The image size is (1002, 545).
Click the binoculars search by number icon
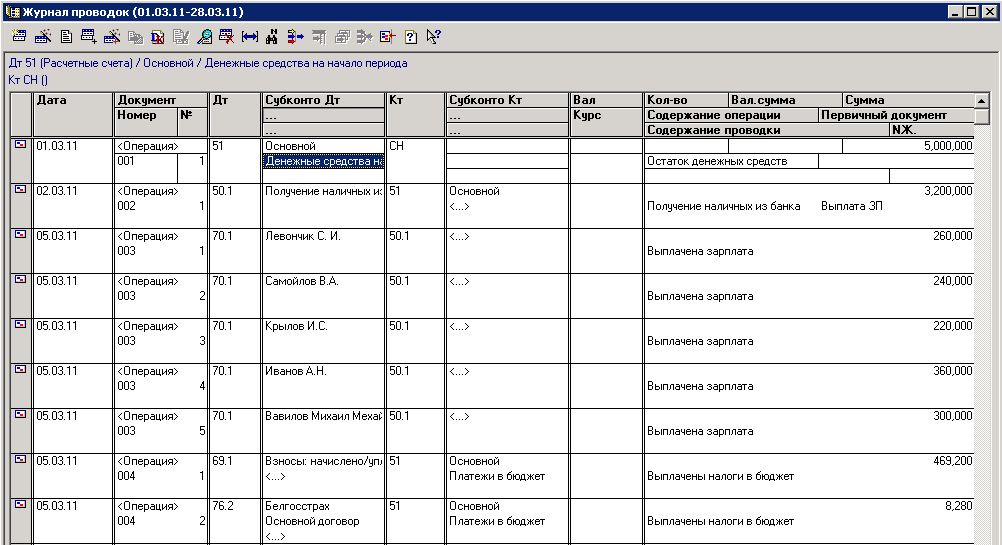click(x=272, y=37)
